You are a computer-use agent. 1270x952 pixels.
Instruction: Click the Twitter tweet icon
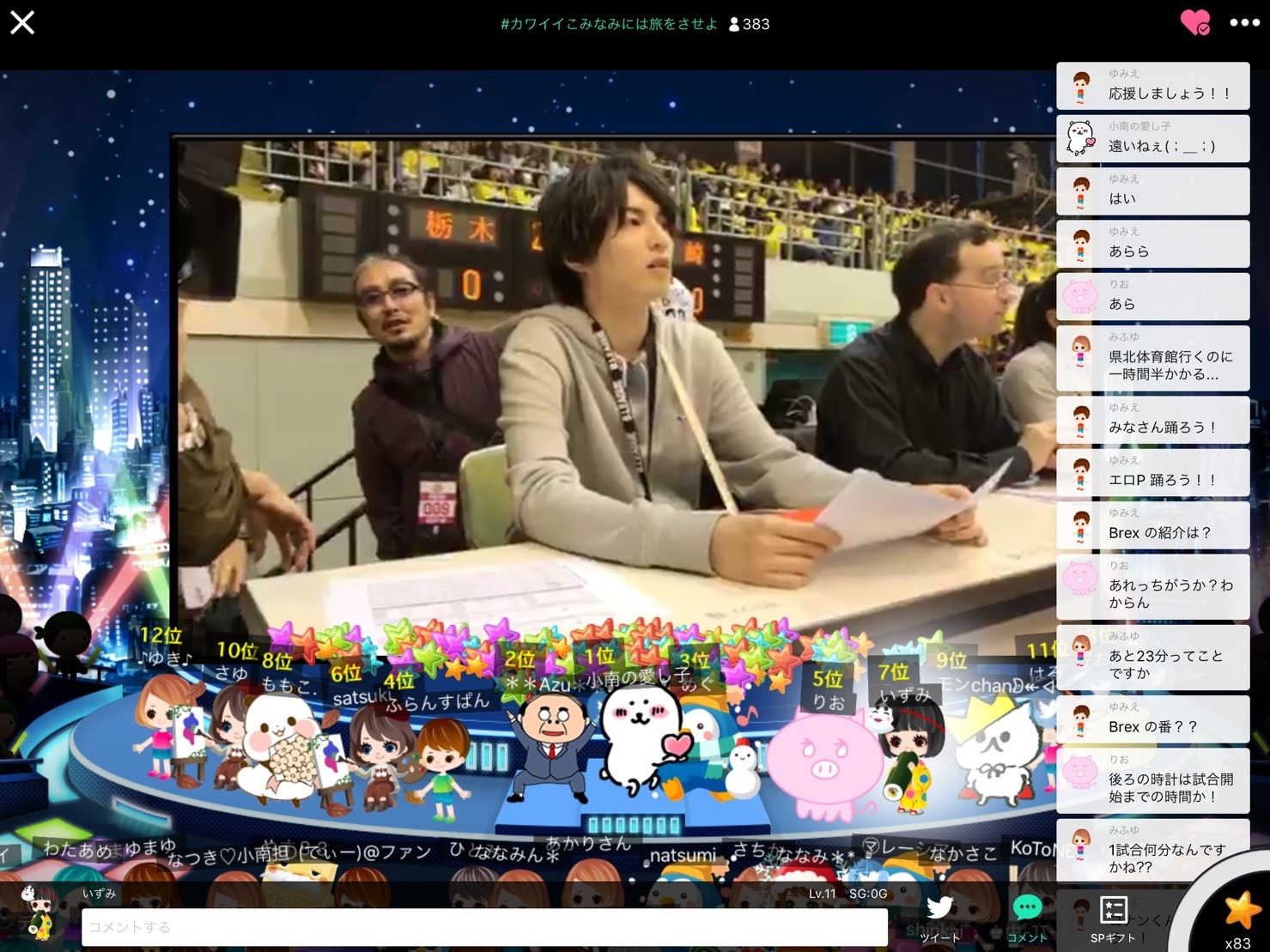(x=939, y=907)
